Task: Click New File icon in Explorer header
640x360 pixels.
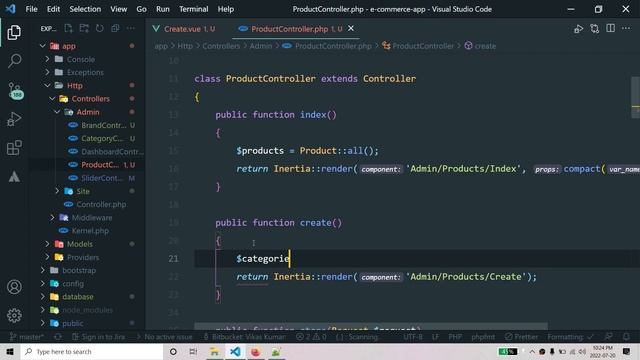Action: click(x=68, y=28)
